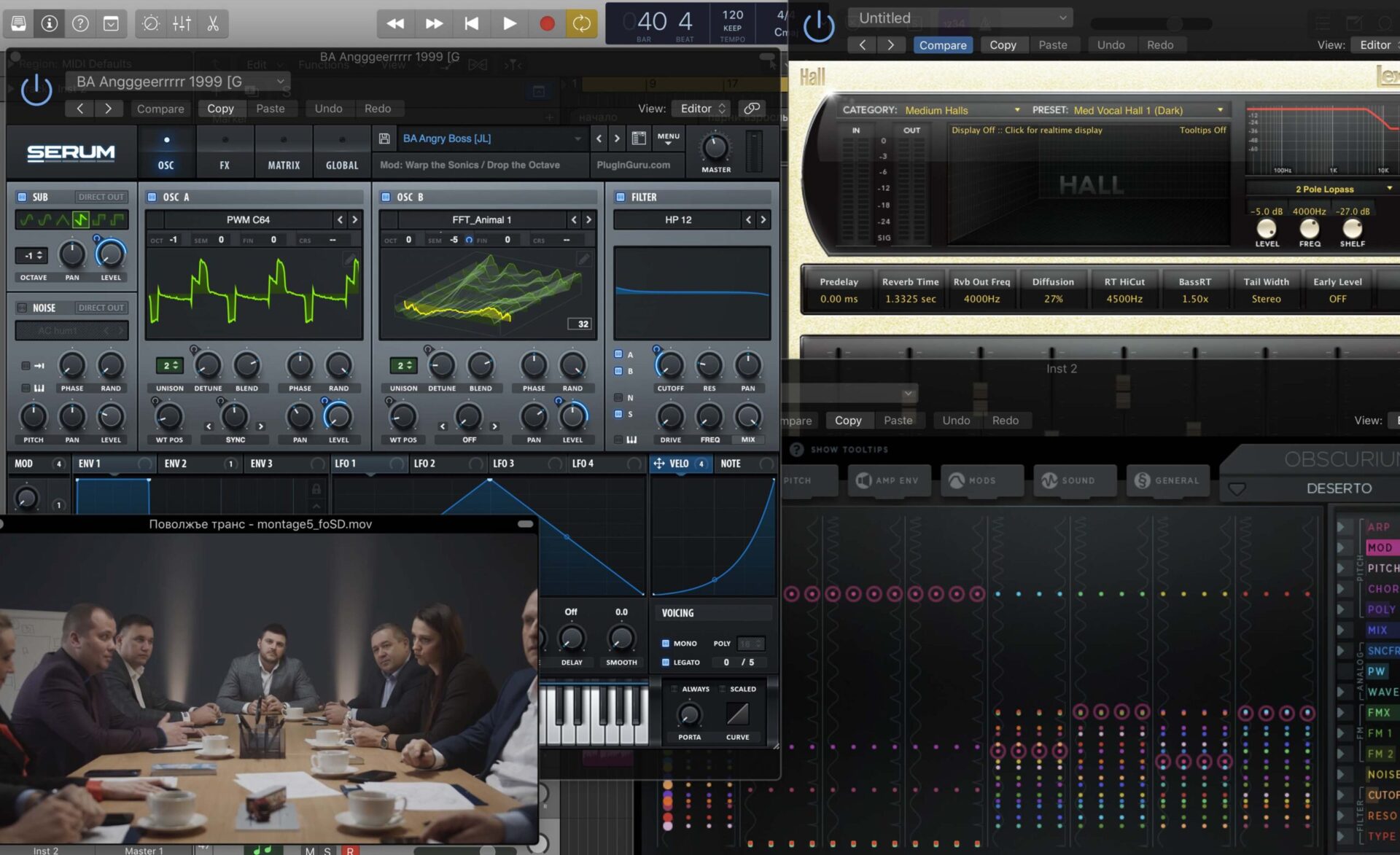Switch to Serum FX tab

coord(225,152)
